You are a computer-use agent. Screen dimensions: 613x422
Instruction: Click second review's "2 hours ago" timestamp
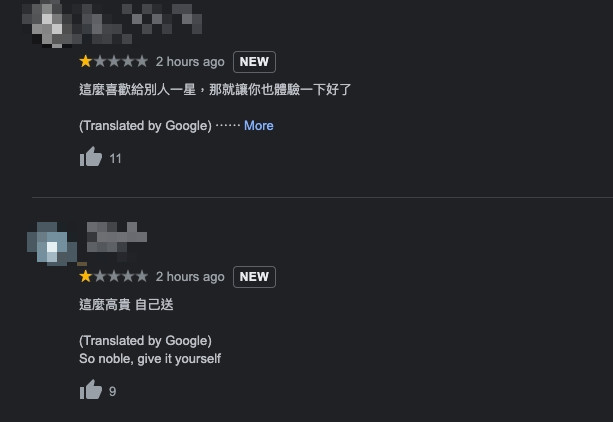tap(190, 276)
